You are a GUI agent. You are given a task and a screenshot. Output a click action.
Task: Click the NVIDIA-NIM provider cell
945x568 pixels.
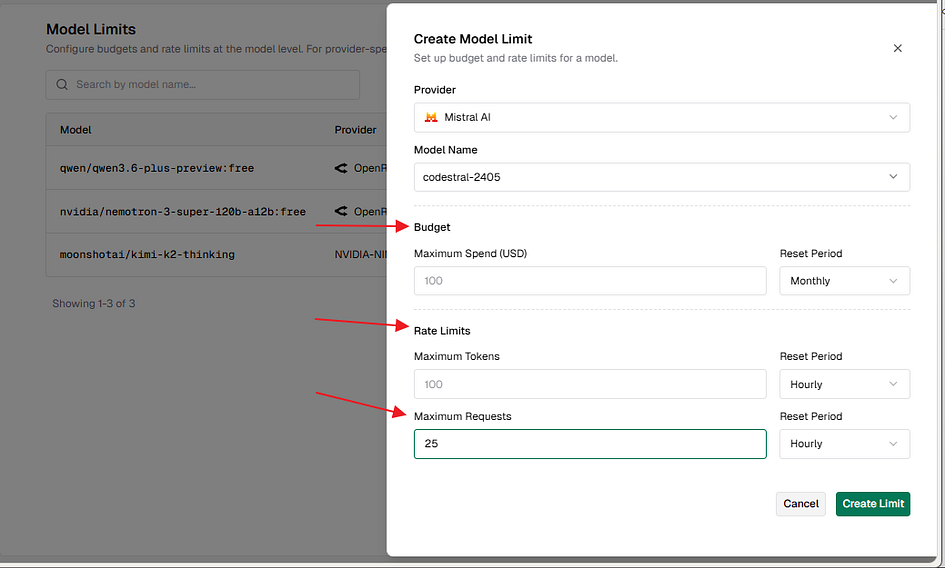pos(360,254)
